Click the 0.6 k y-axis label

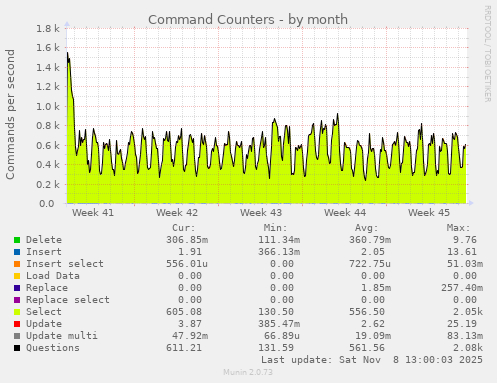(48, 146)
